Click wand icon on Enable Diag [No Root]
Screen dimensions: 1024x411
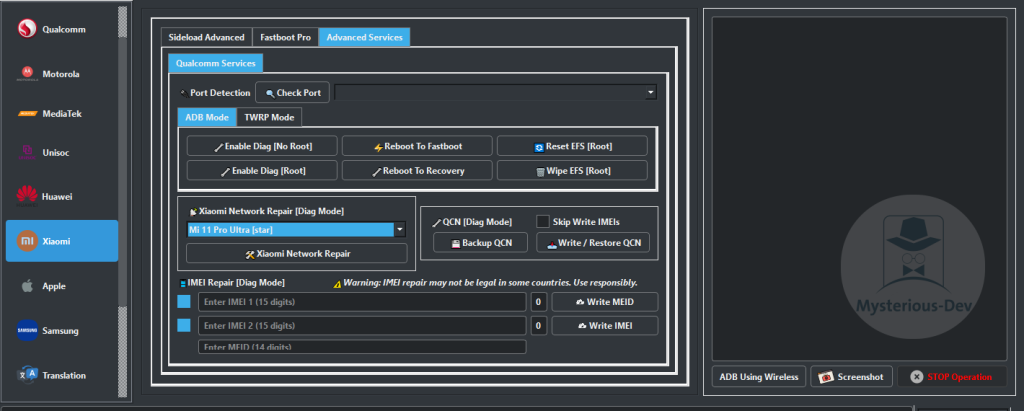[219, 147]
